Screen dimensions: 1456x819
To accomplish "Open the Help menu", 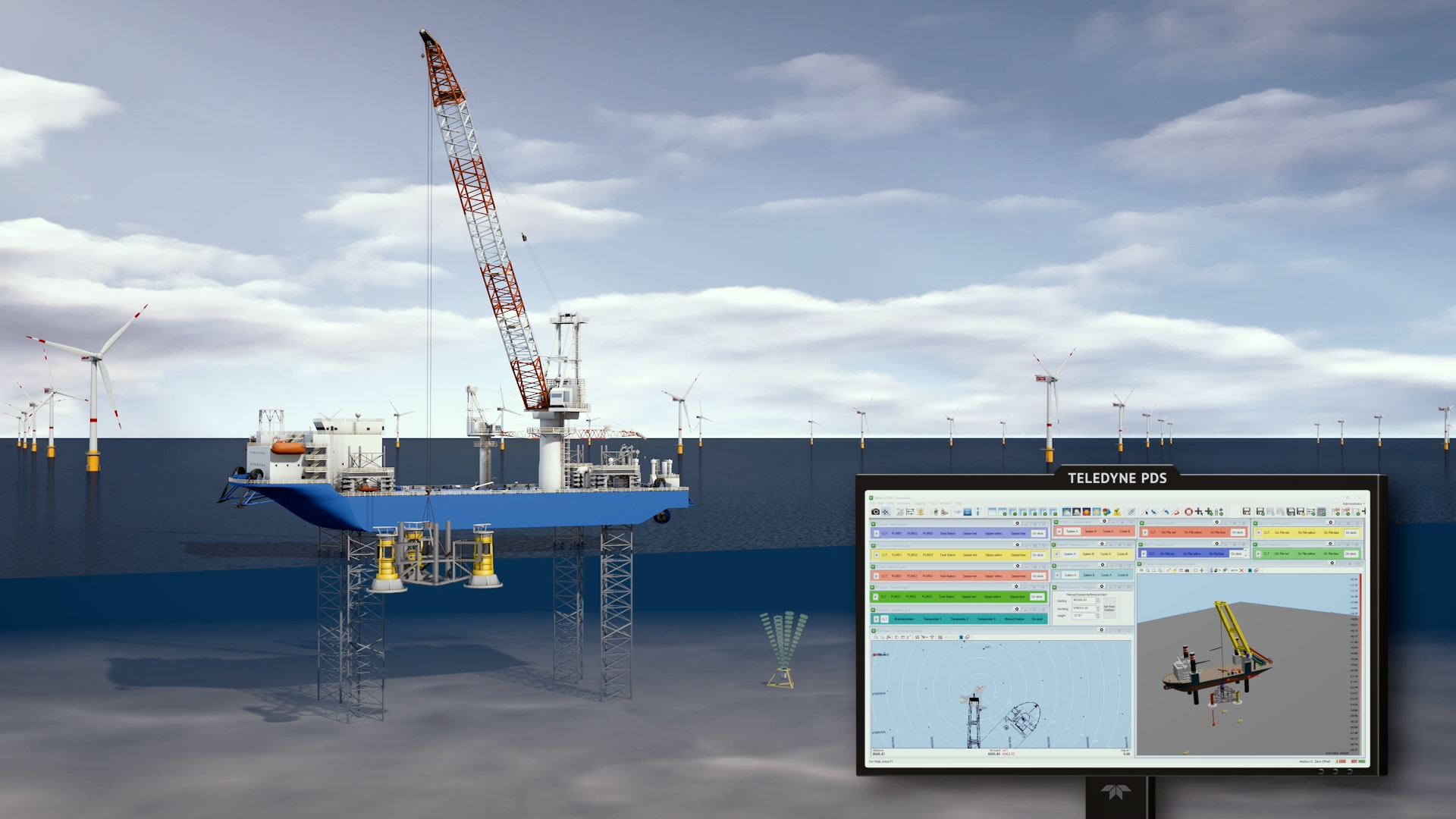I will pos(958,503).
